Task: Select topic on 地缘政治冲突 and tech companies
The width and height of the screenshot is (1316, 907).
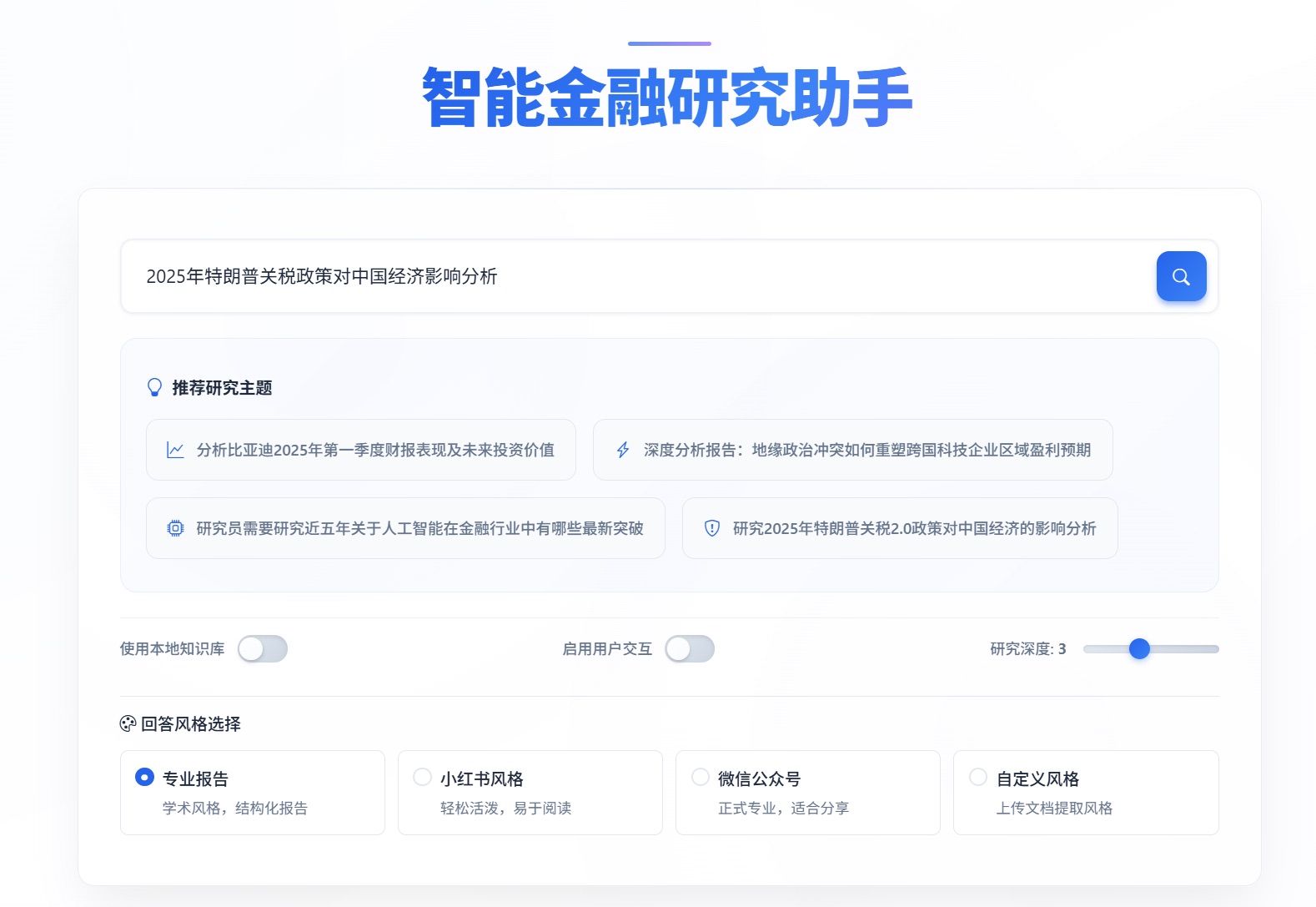Action: 866,451
